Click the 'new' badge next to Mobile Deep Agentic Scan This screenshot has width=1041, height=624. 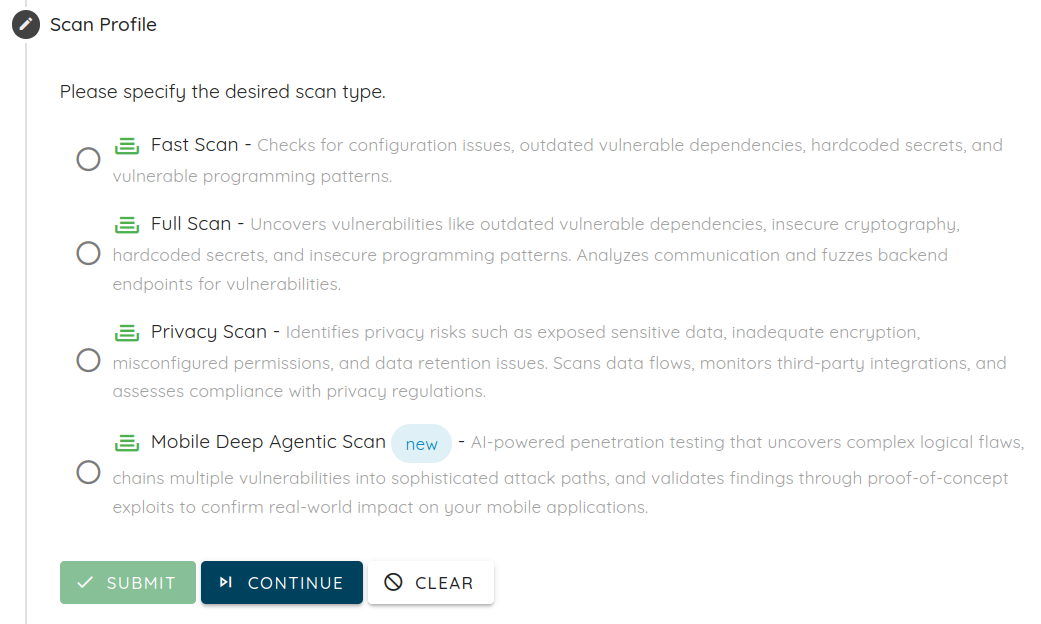pyautogui.click(x=421, y=442)
